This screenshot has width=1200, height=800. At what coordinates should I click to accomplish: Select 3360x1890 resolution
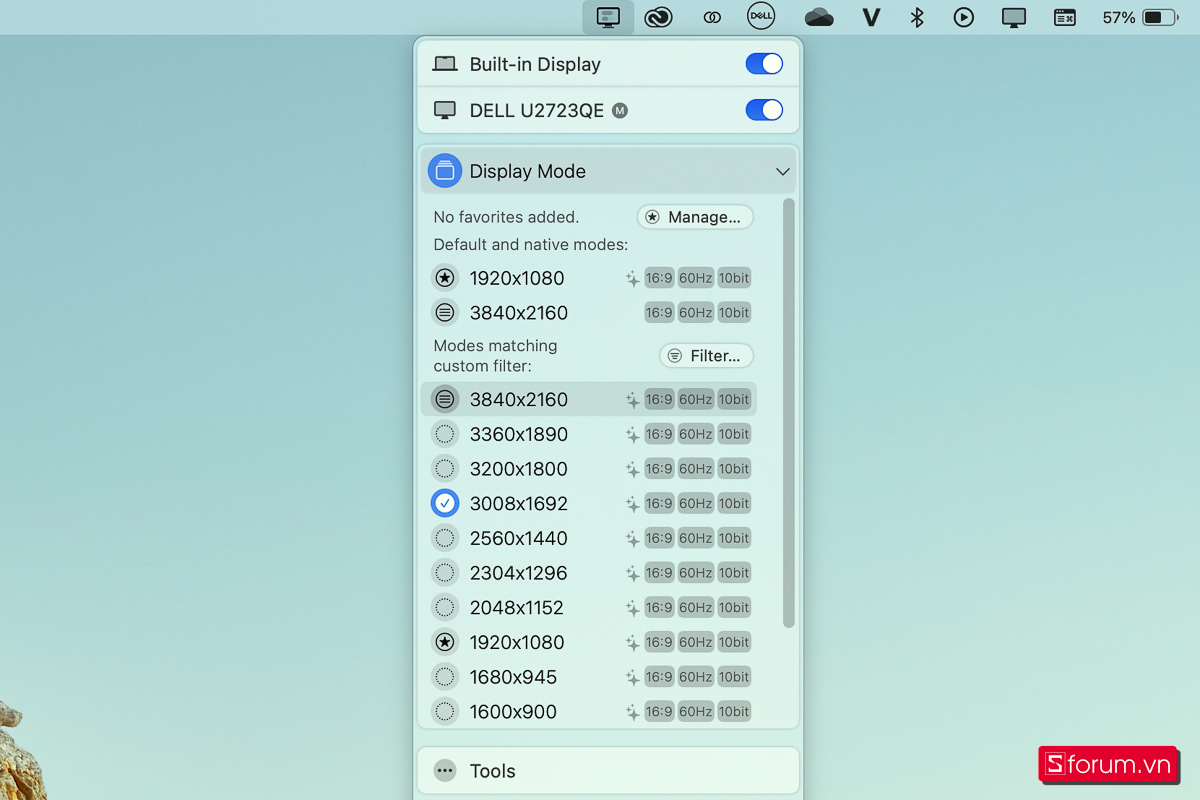[x=588, y=434]
